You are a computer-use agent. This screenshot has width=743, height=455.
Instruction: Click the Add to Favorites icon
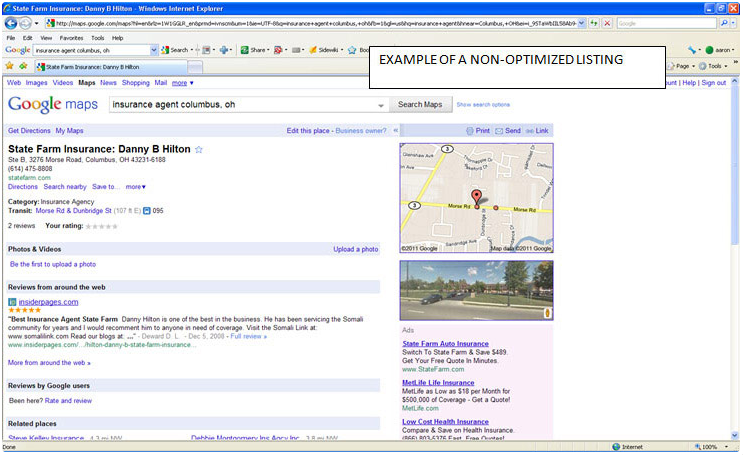pyautogui.click(x=23, y=66)
